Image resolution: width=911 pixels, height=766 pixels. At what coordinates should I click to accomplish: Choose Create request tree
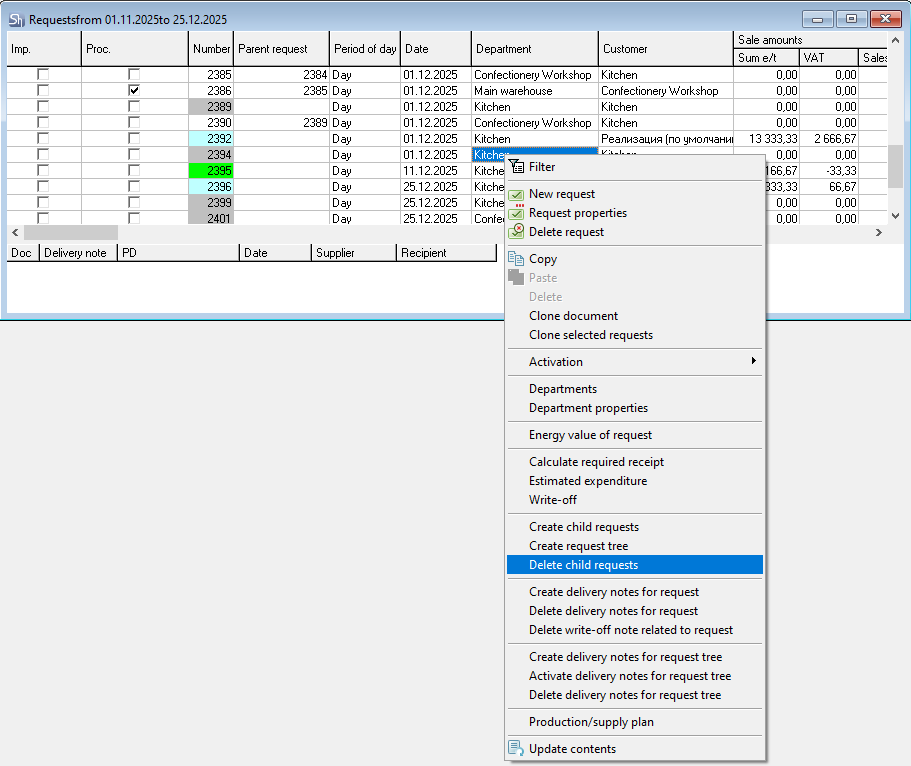tap(578, 546)
